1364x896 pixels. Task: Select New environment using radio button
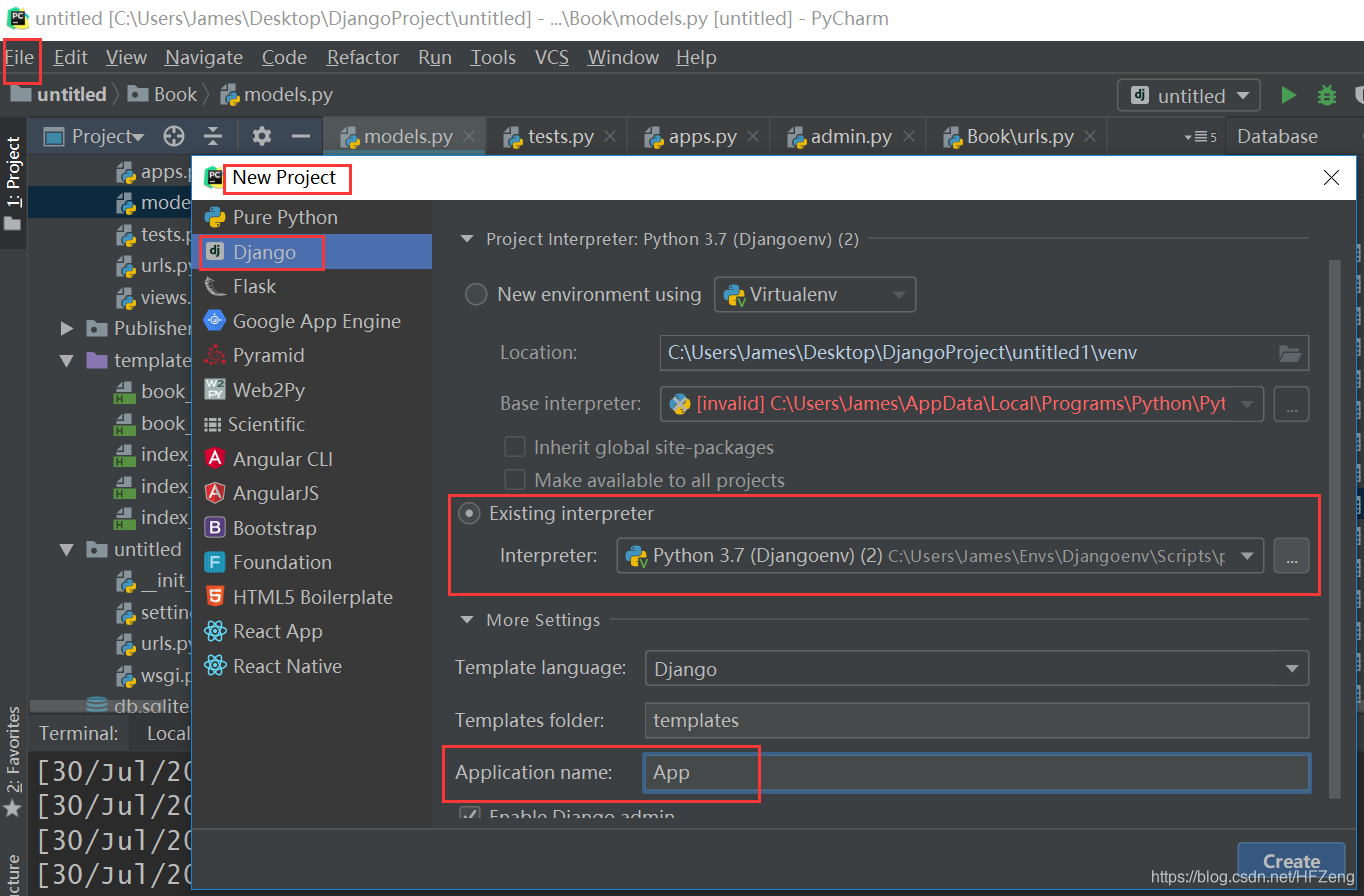(478, 295)
